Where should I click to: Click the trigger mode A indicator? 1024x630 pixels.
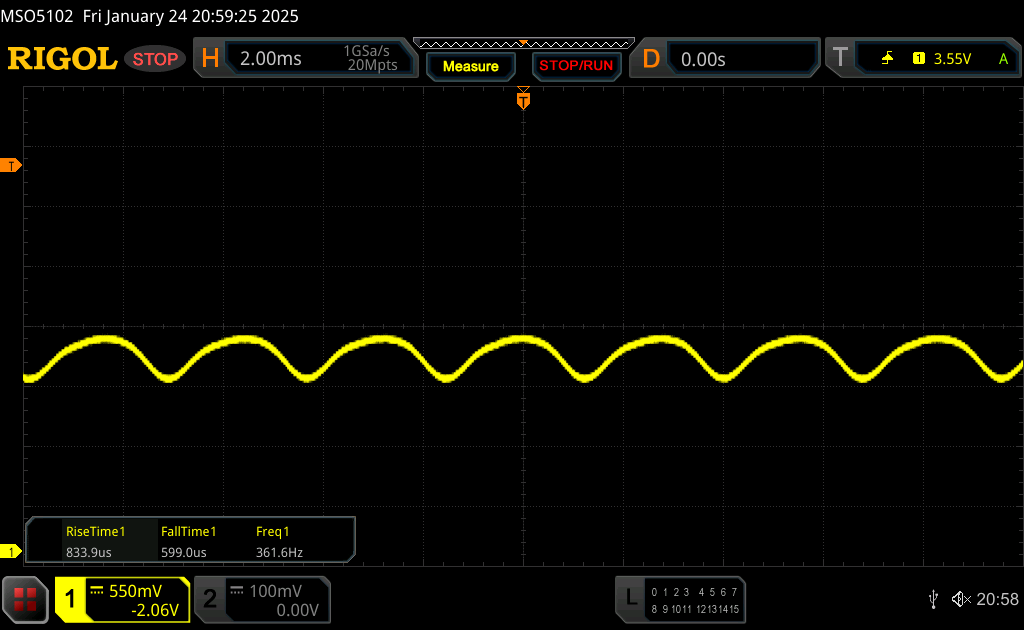click(x=1003, y=59)
